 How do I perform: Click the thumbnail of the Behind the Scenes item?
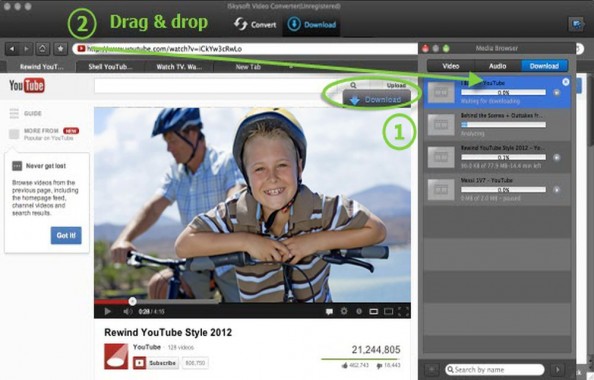[441, 125]
